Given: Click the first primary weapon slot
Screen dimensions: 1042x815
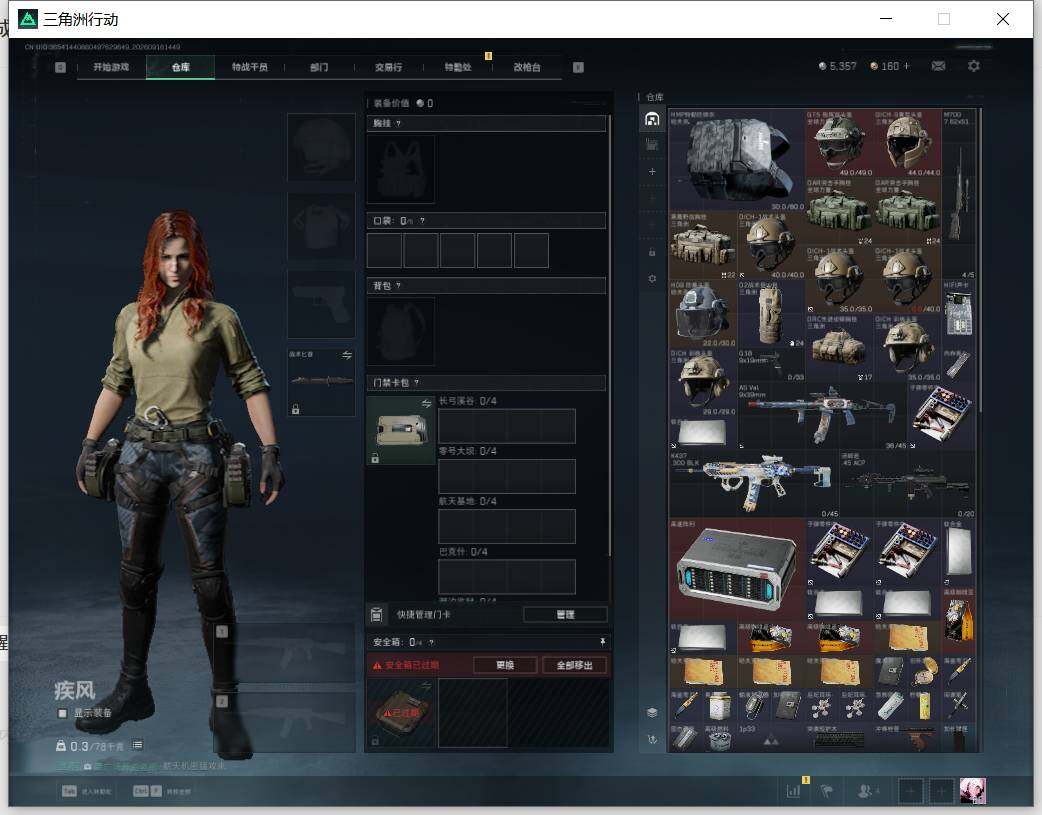Looking at the screenshot, I should (284, 654).
